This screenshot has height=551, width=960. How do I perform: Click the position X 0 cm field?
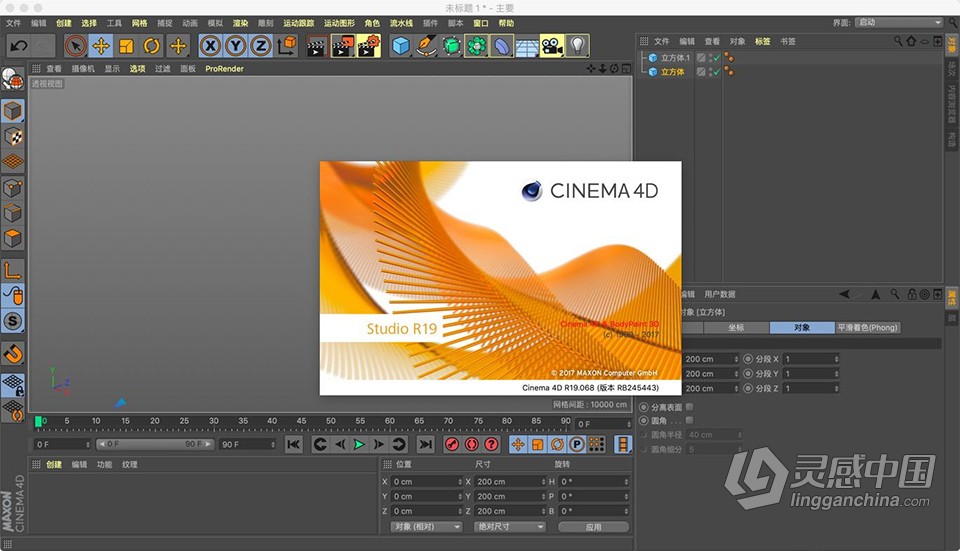(x=426, y=482)
